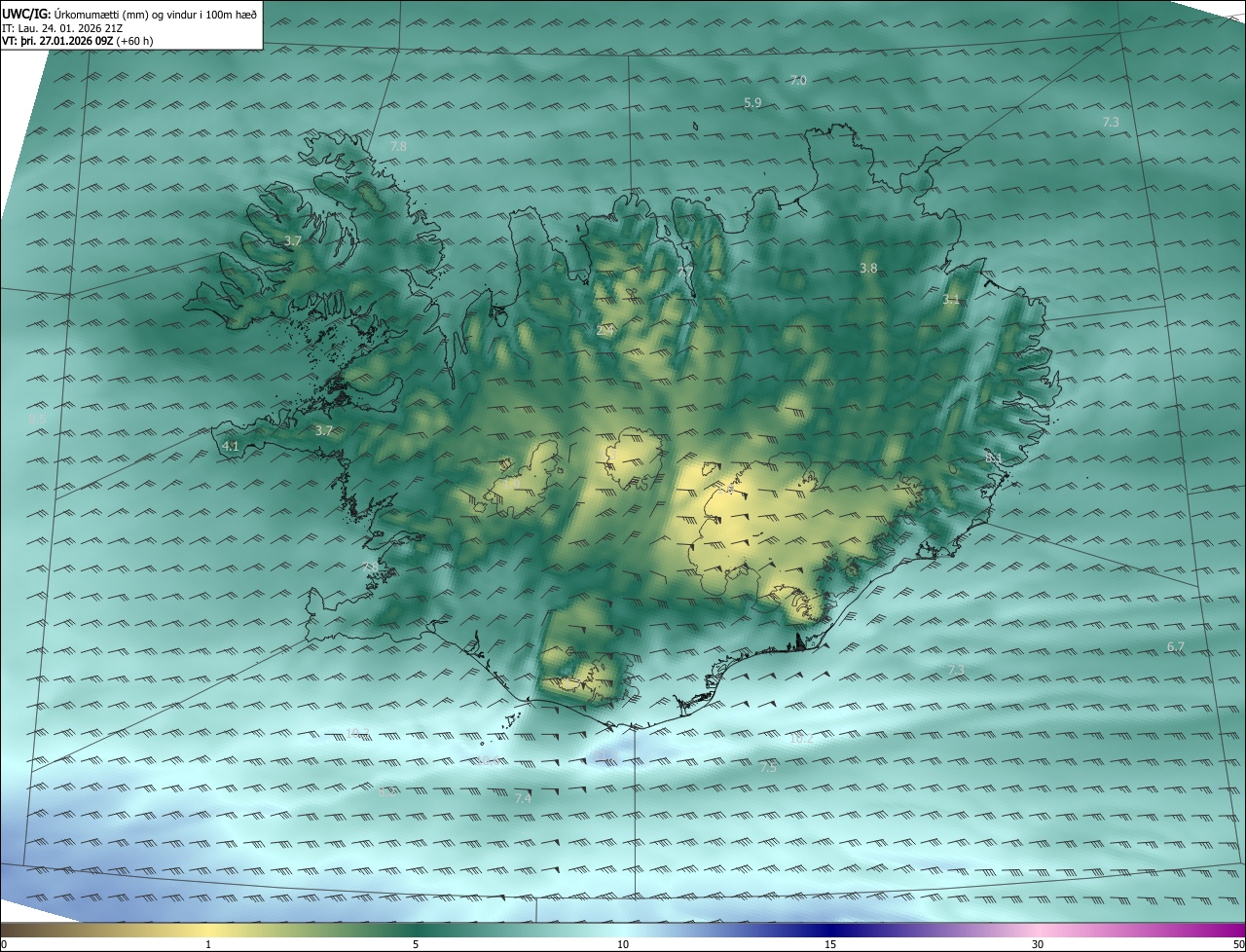
Task: Click the 4.1 value label
Action: click(231, 447)
